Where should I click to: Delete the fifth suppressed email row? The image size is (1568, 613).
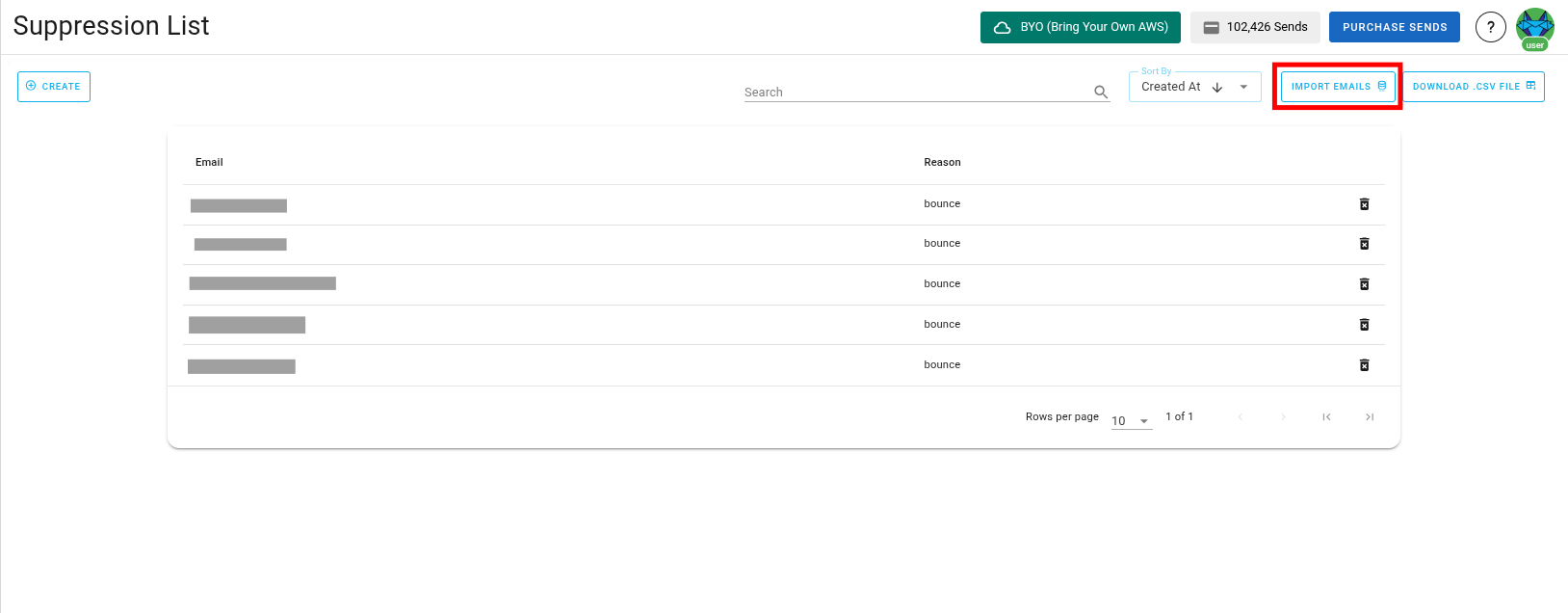tap(1364, 365)
